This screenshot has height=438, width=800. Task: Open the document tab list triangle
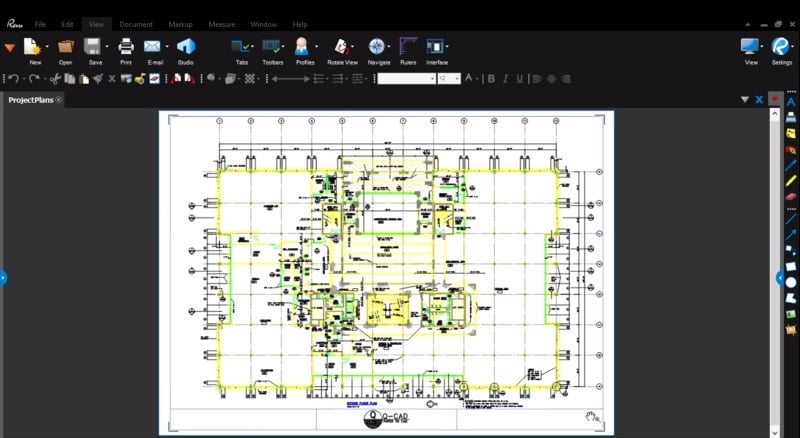(745, 100)
